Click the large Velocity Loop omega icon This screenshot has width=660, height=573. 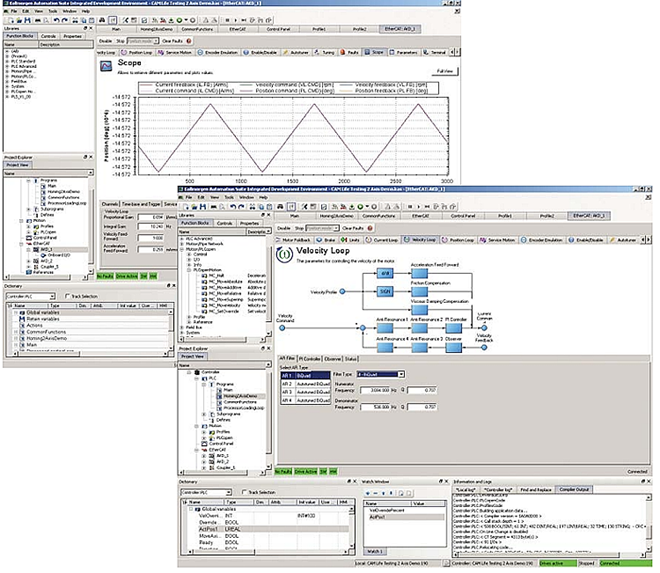coord(285,254)
